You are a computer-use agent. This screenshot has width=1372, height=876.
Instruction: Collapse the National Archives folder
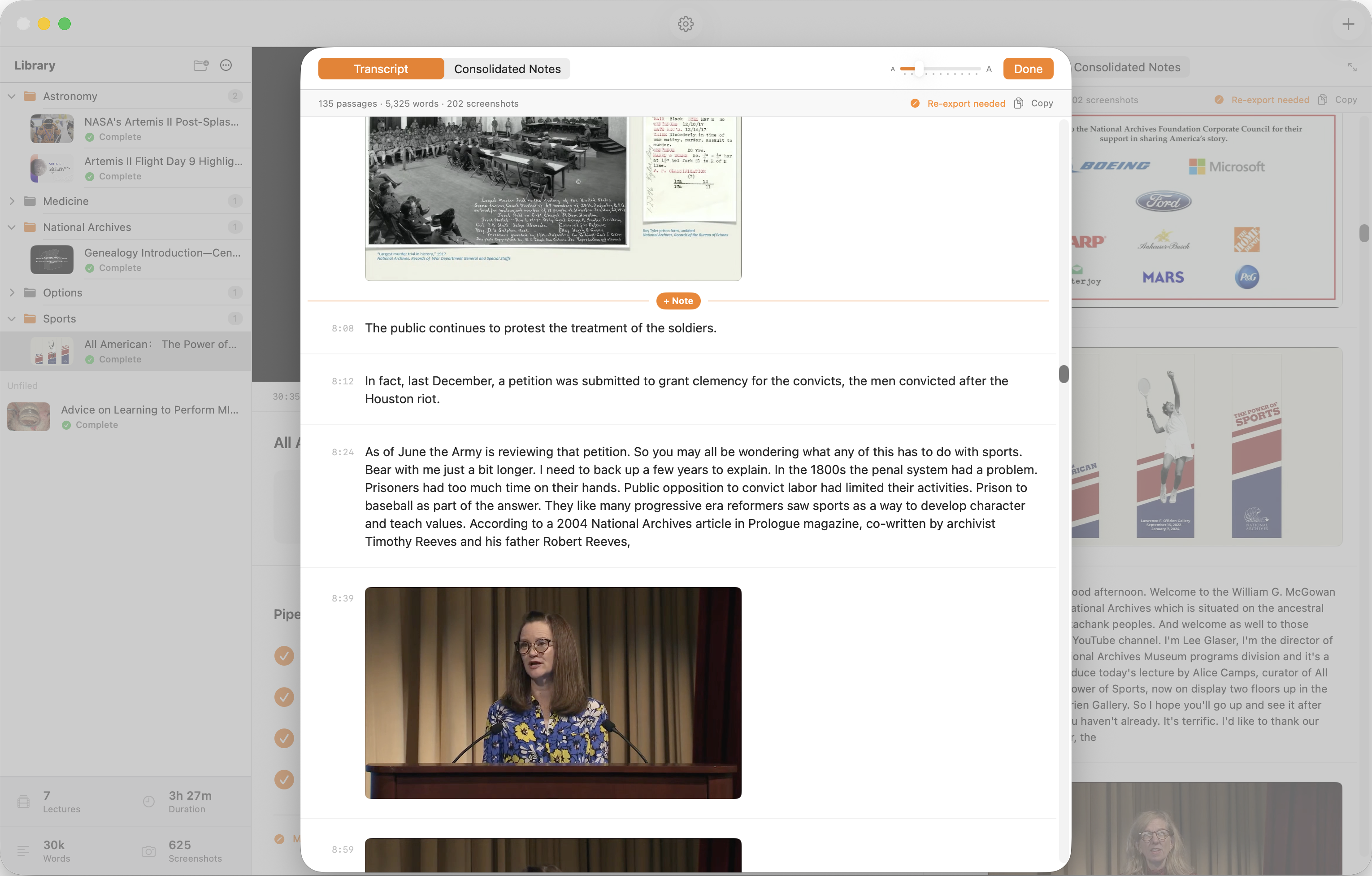click(11, 227)
